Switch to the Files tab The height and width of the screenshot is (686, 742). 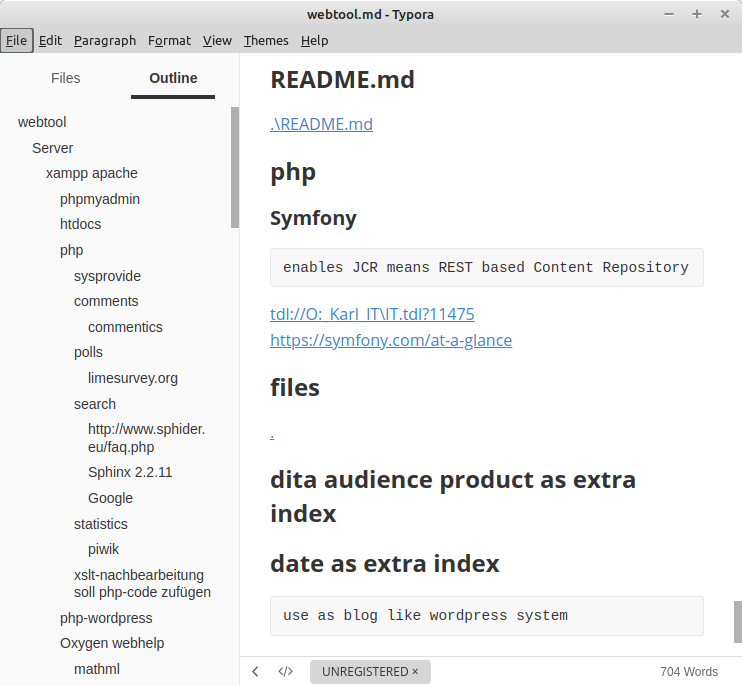pos(66,78)
